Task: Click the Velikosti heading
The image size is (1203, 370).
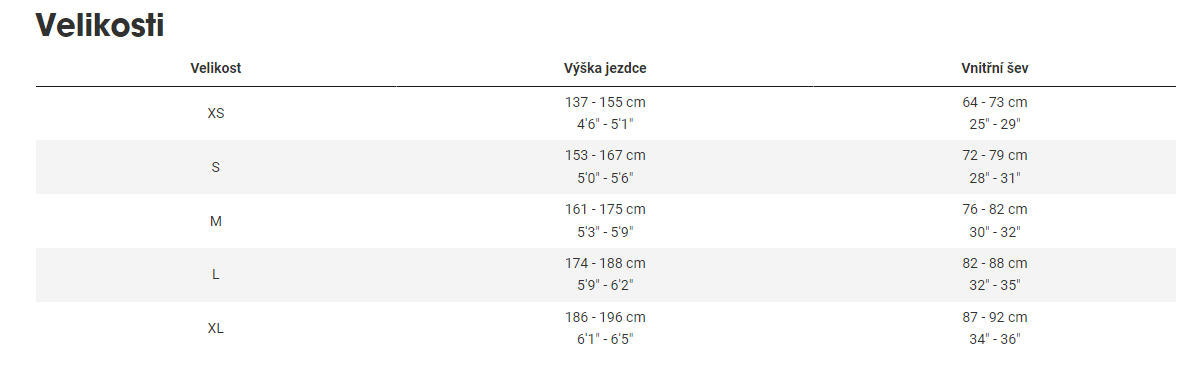Action: coord(100,25)
